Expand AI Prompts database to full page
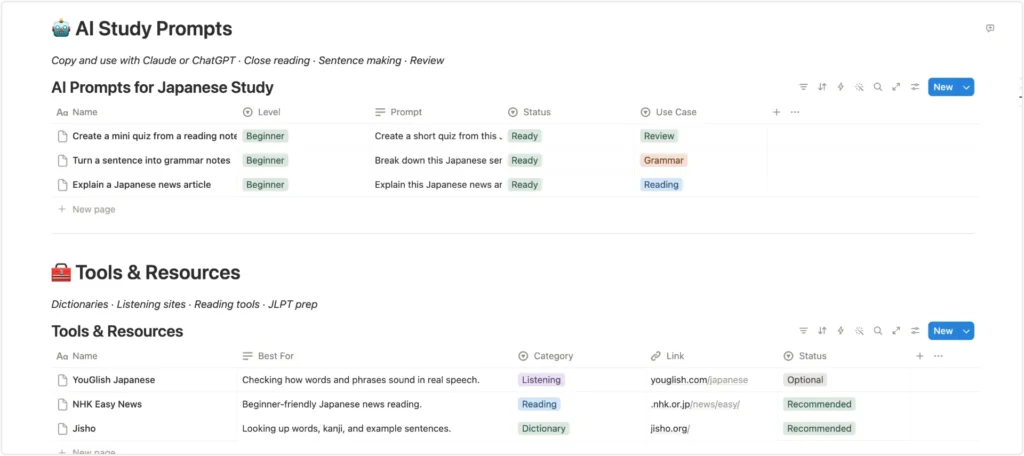 [897, 87]
